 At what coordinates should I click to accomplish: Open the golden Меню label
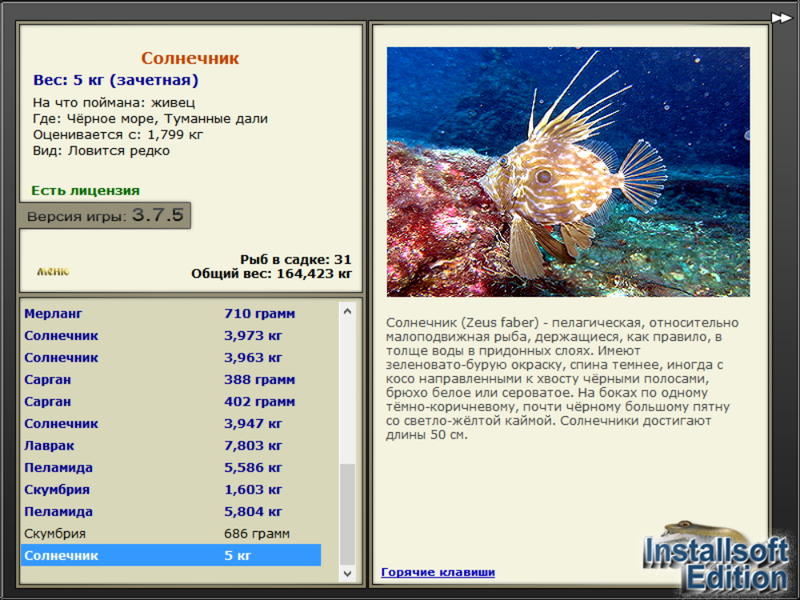pos(53,271)
